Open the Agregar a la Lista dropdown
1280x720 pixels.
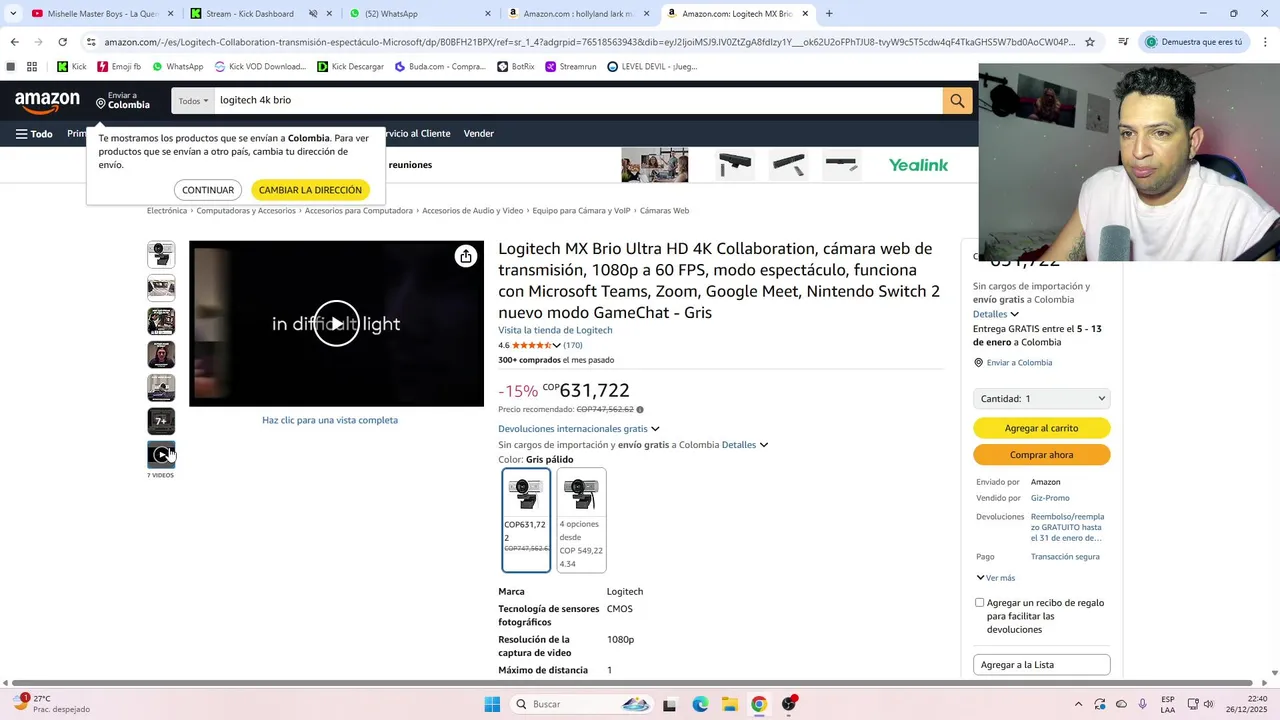[x=1041, y=665]
